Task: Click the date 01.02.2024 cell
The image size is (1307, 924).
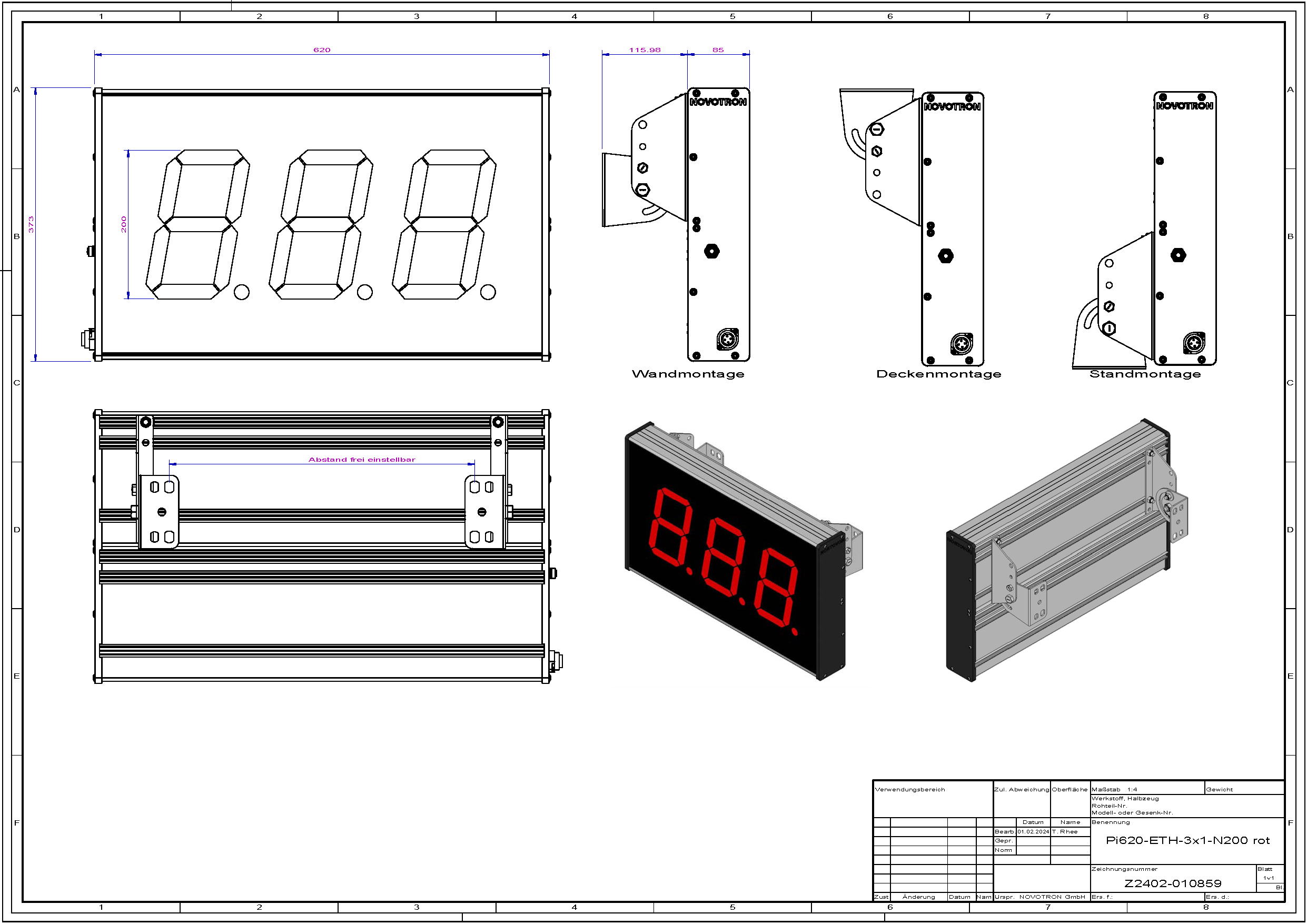Action: 1033,832
